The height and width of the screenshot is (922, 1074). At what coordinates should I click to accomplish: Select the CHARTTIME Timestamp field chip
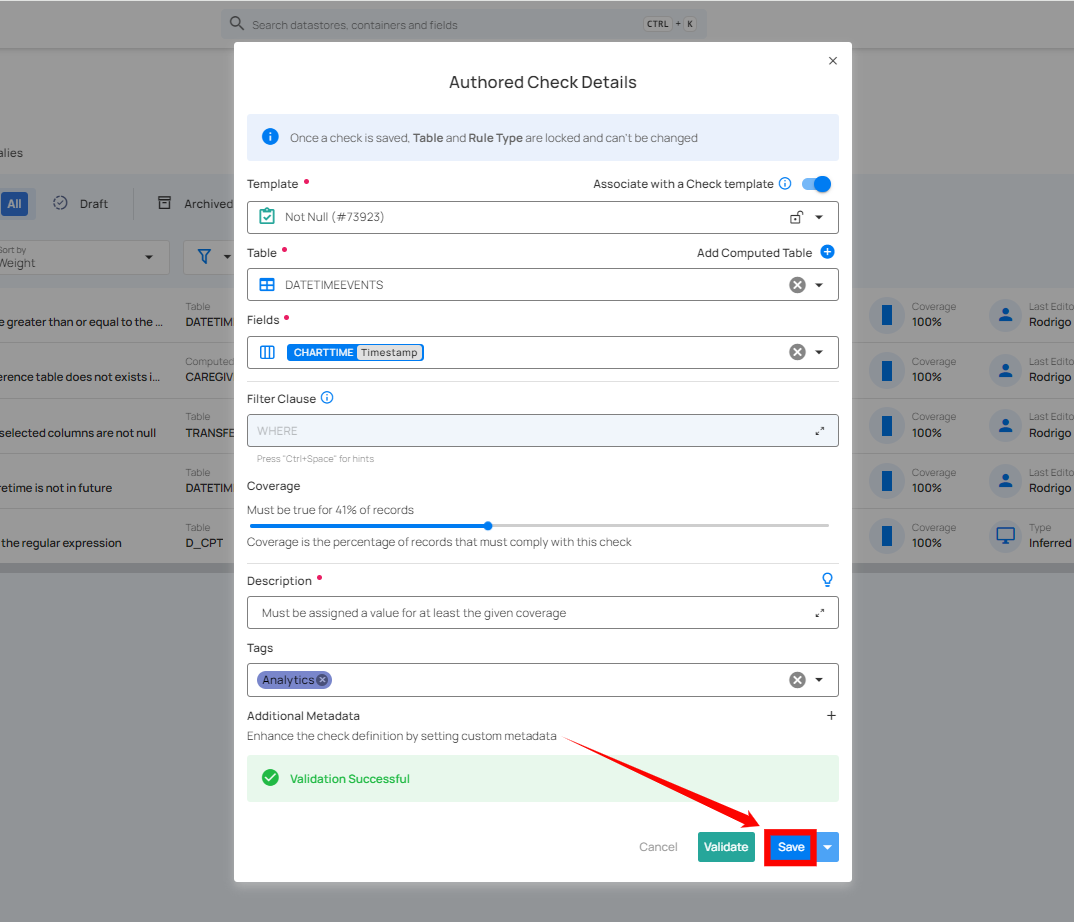pyautogui.click(x=355, y=352)
